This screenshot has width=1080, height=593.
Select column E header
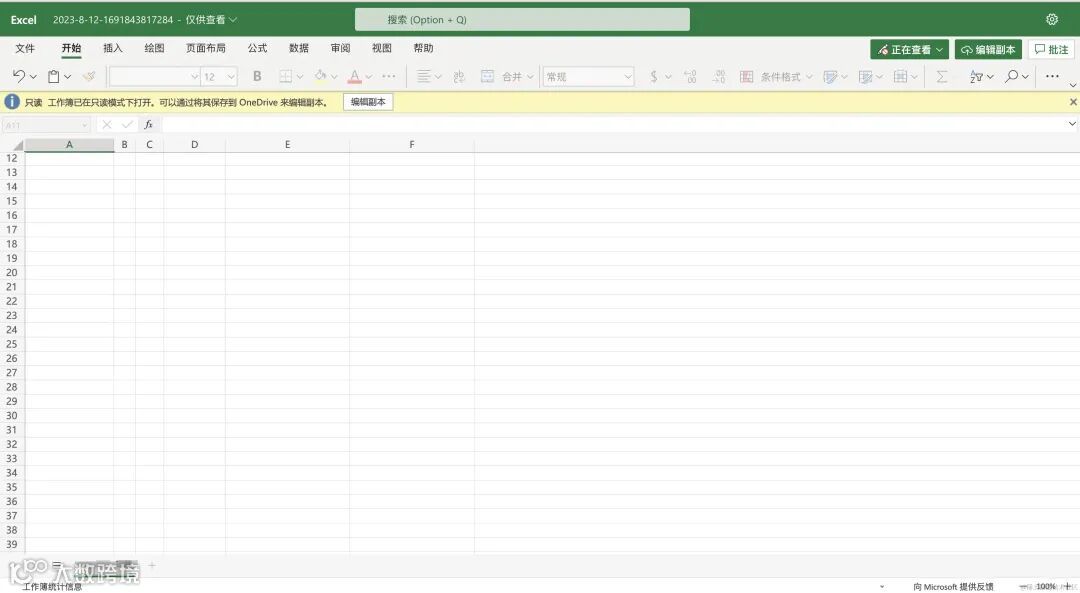coord(287,145)
